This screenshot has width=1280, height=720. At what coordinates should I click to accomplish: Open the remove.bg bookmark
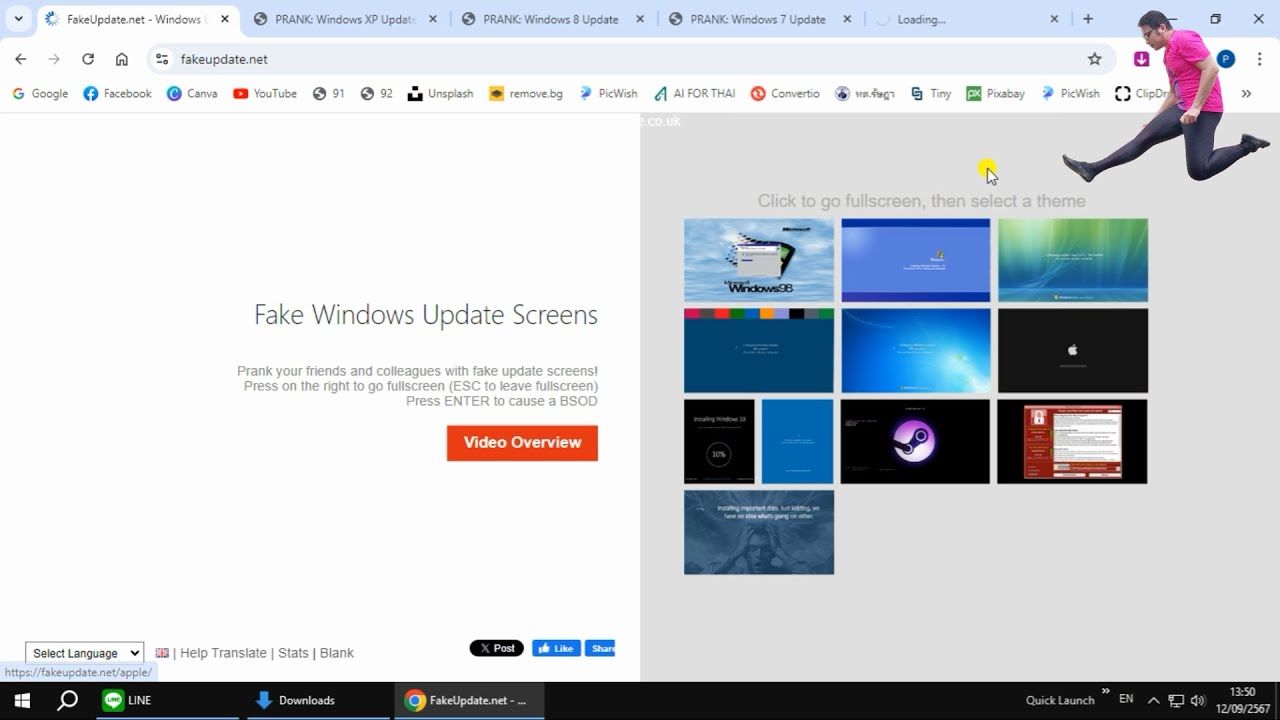(x=526, y=93)
